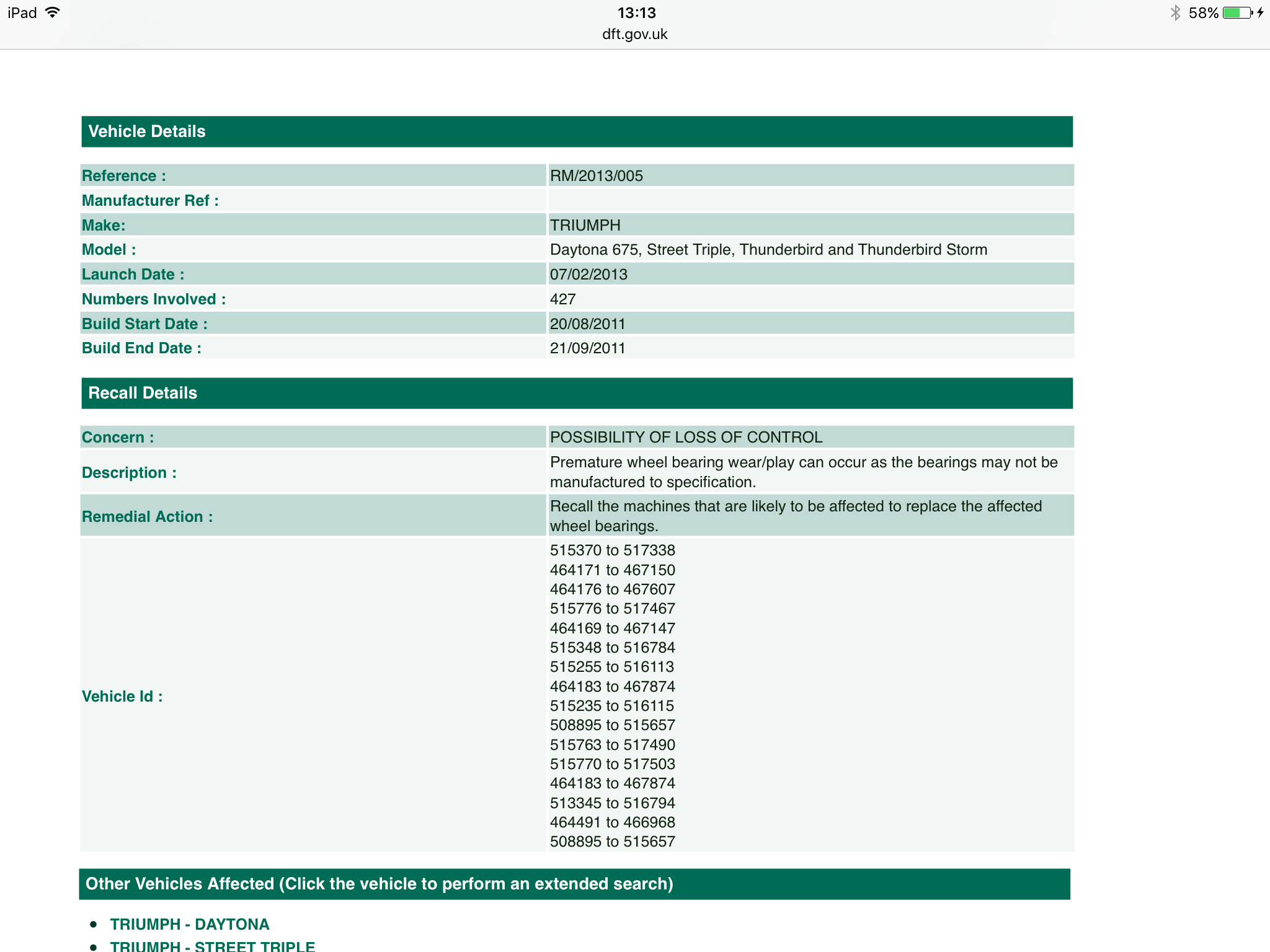The width and height of the screenshot is (1270, 952).
Task: Select the Recall Details header
Action: tap(577, 393)
